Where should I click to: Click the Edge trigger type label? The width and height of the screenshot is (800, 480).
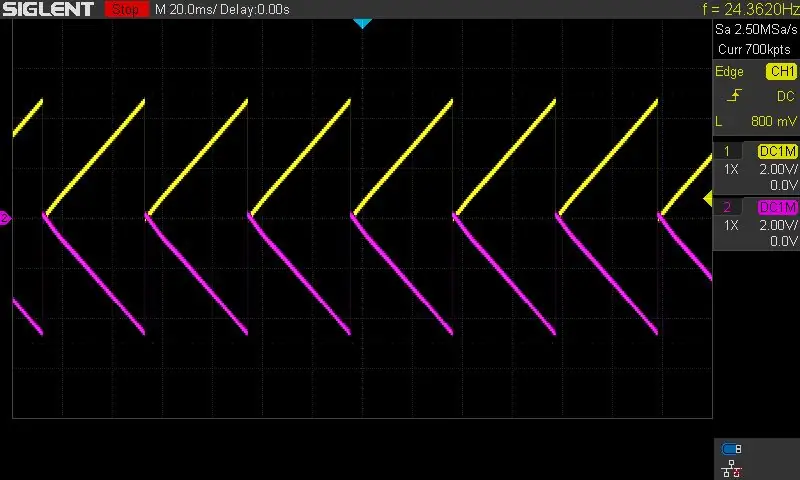click(729, 72)
